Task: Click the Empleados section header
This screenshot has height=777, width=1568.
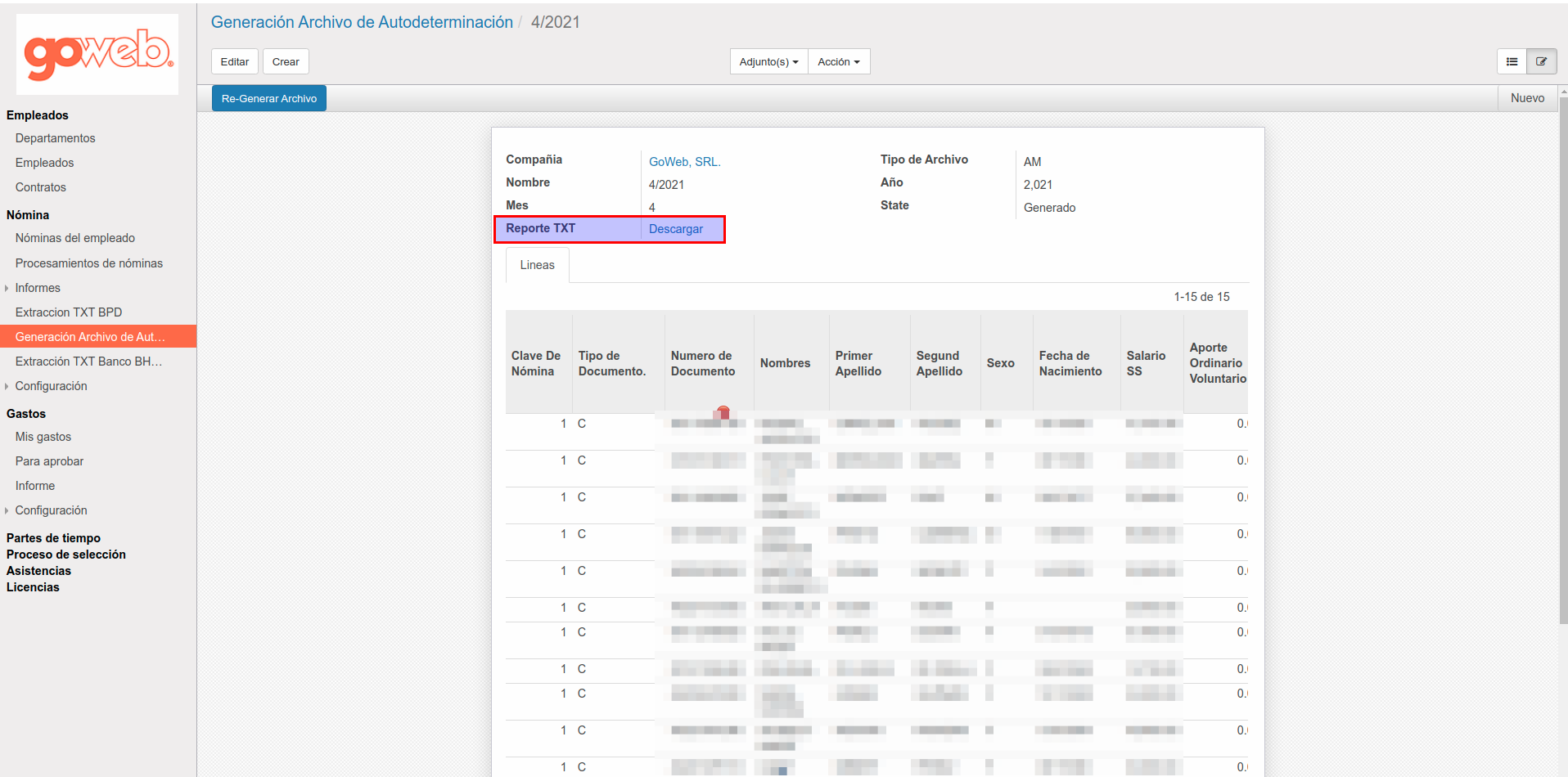Action: [x=38, y=115]
